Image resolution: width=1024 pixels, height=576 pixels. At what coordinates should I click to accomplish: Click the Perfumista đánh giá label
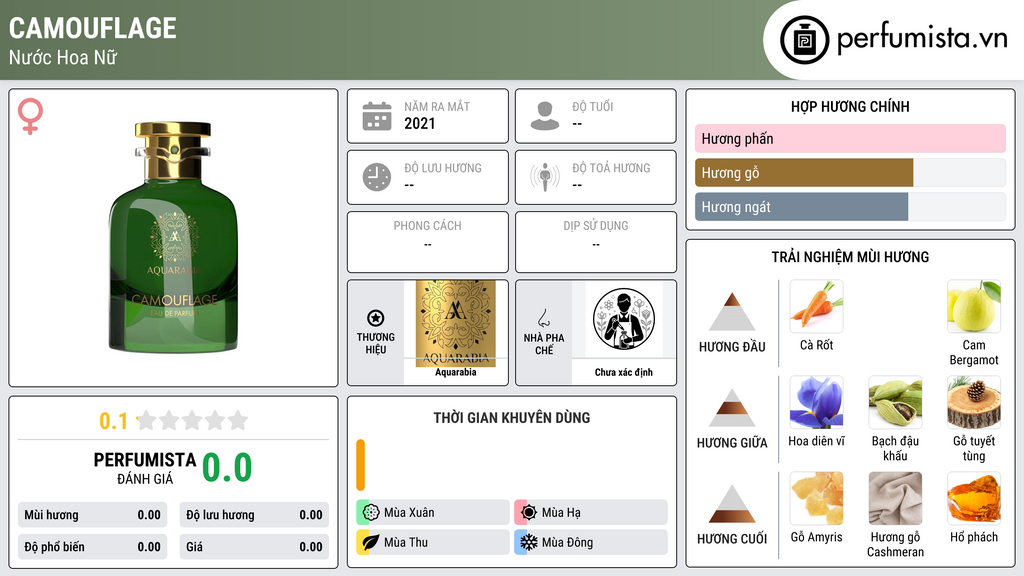(x=145, y=468)
